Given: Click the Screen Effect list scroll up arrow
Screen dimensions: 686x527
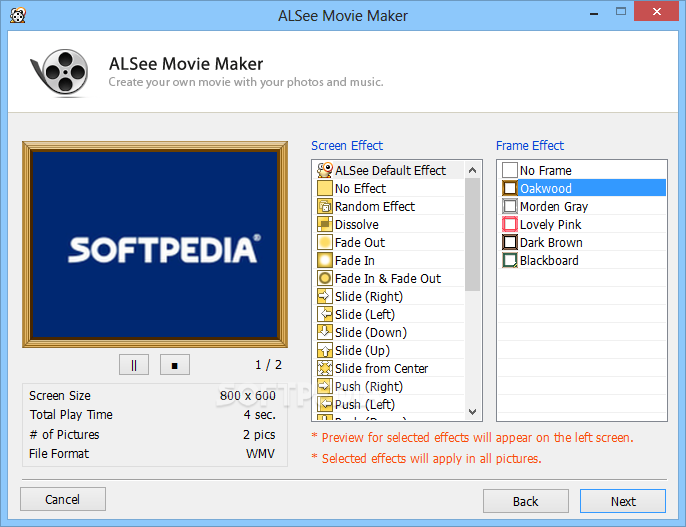Looking at the screenshot, I should [x=472, y=170].
